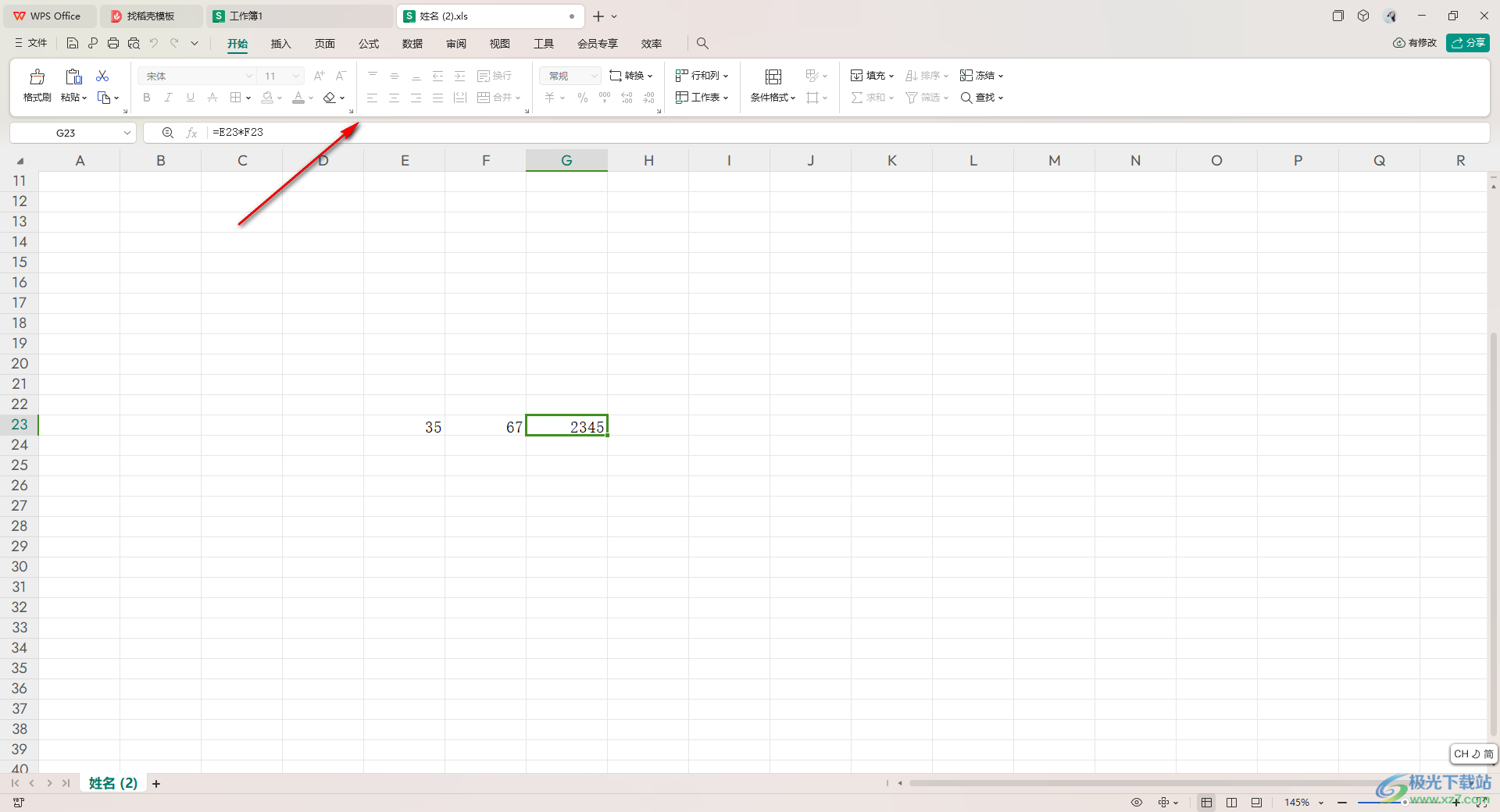The image size is (1500, 812).
Task: Click the Increase Decimal icon
Action: coord(627,98)
